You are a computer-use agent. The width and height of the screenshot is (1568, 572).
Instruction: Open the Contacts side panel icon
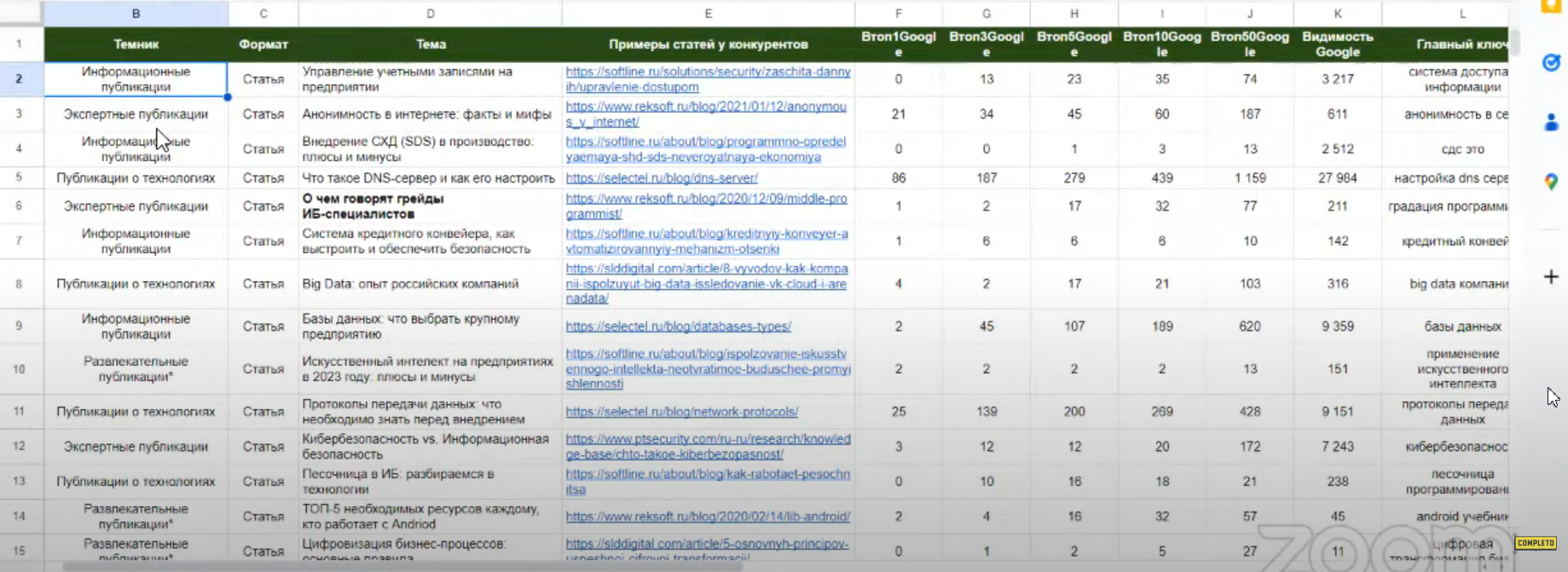pyautogui.click(x=1551, y=123)
